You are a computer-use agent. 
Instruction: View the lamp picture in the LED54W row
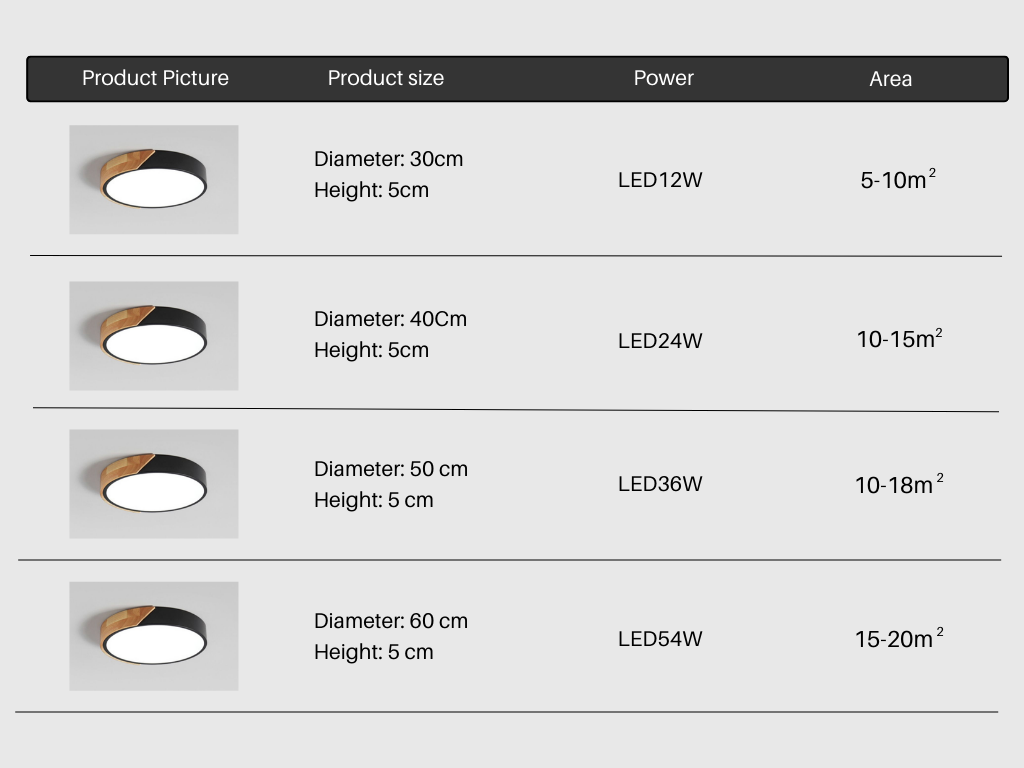(154, 636)
